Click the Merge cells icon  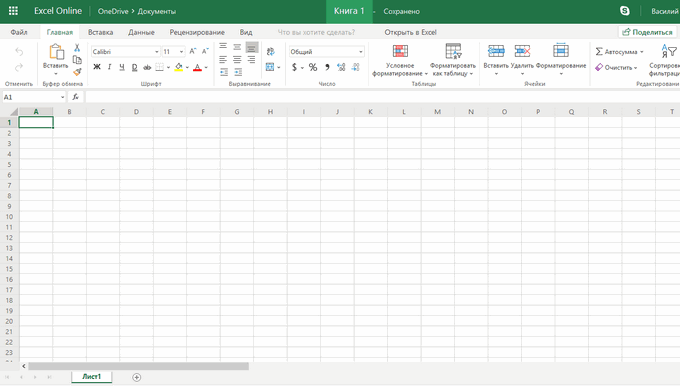coord(270,67)
